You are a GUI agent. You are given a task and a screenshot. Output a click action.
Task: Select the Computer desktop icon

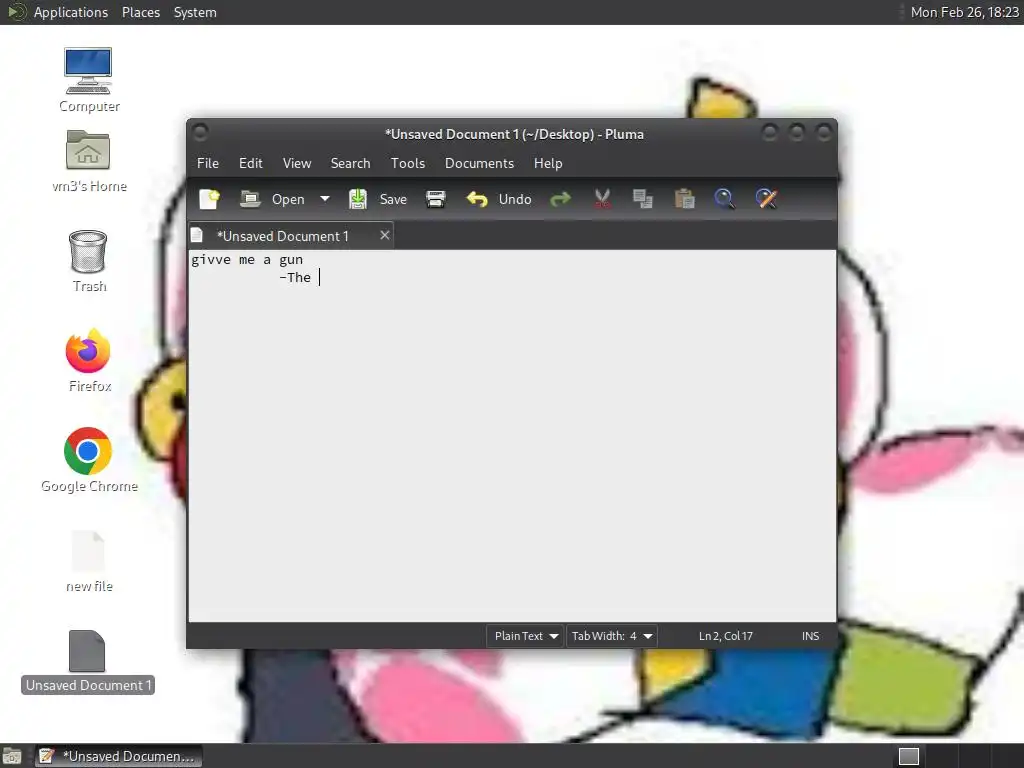[89, 80]
